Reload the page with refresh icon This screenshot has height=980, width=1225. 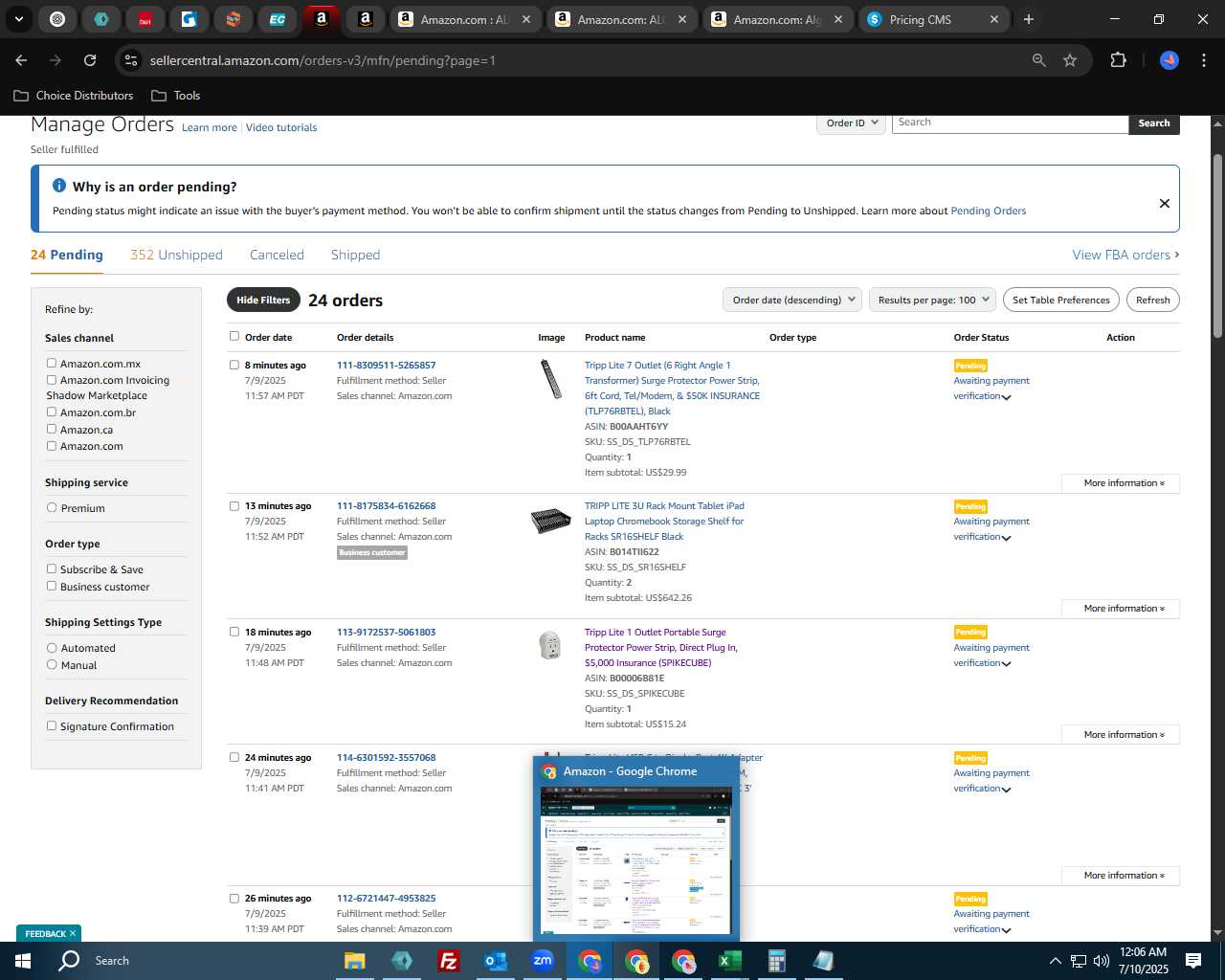point(90,60)
